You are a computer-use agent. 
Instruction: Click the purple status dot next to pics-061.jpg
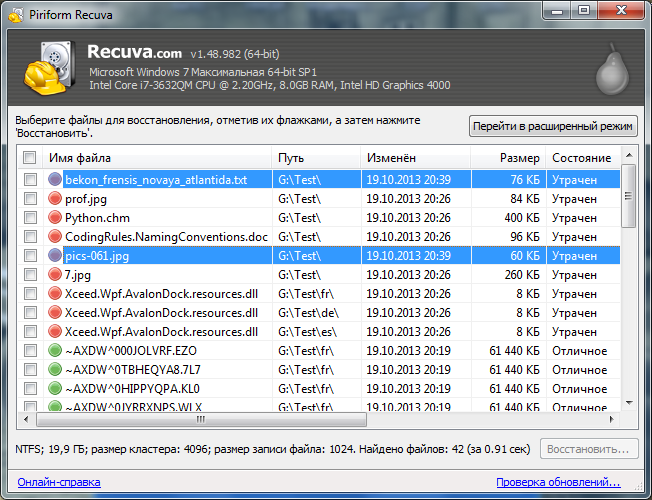(55, 255)
